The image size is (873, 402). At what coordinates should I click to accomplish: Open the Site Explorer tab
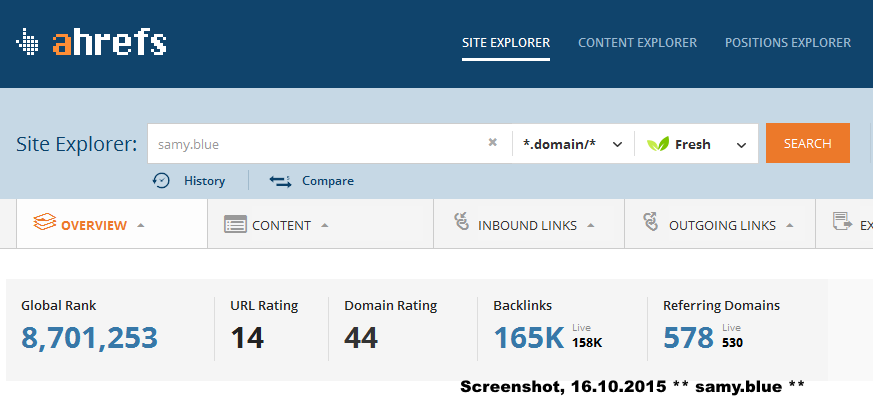pos(506,43)
